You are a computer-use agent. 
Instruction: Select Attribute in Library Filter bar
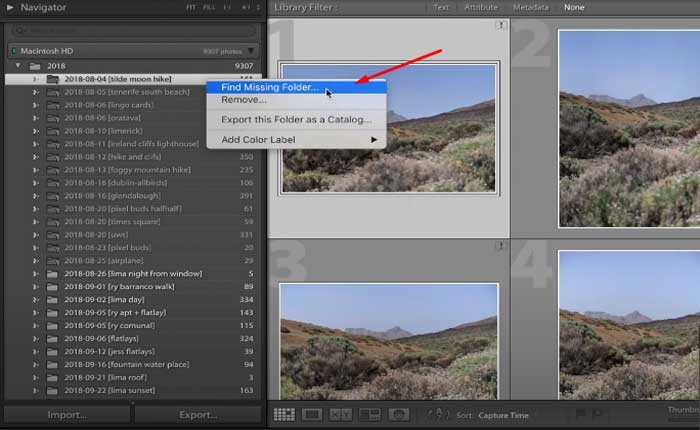[481, 7]
